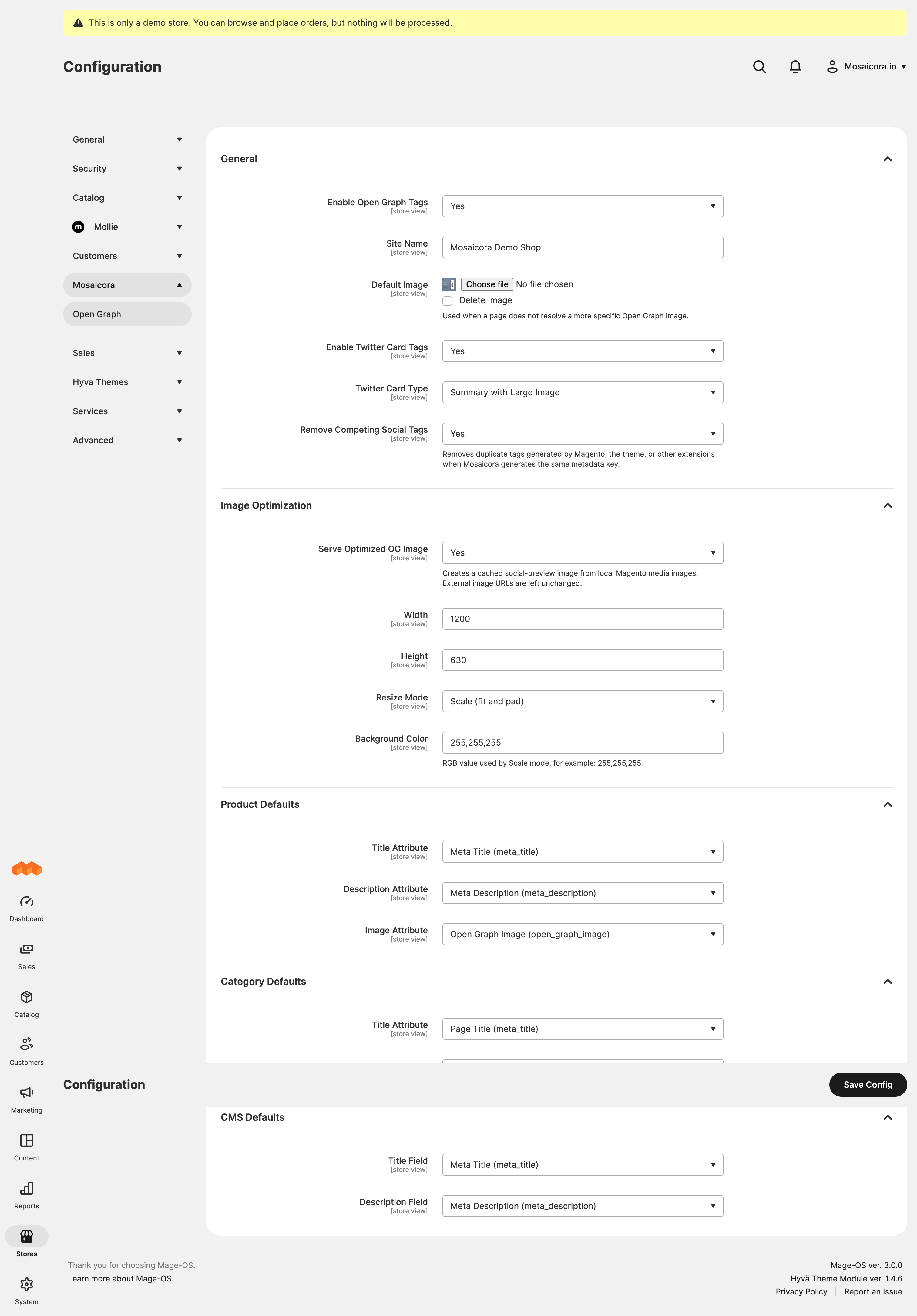917x1316 pixels.
Task: Open the Sales sidebar icon
Action: 26,957
